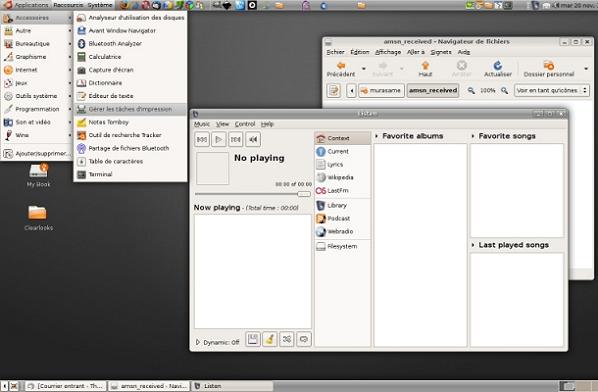Select the amsn_received path button
This screenshot has height=392, width=598.
pyautogui.click(x=433, y=91)
